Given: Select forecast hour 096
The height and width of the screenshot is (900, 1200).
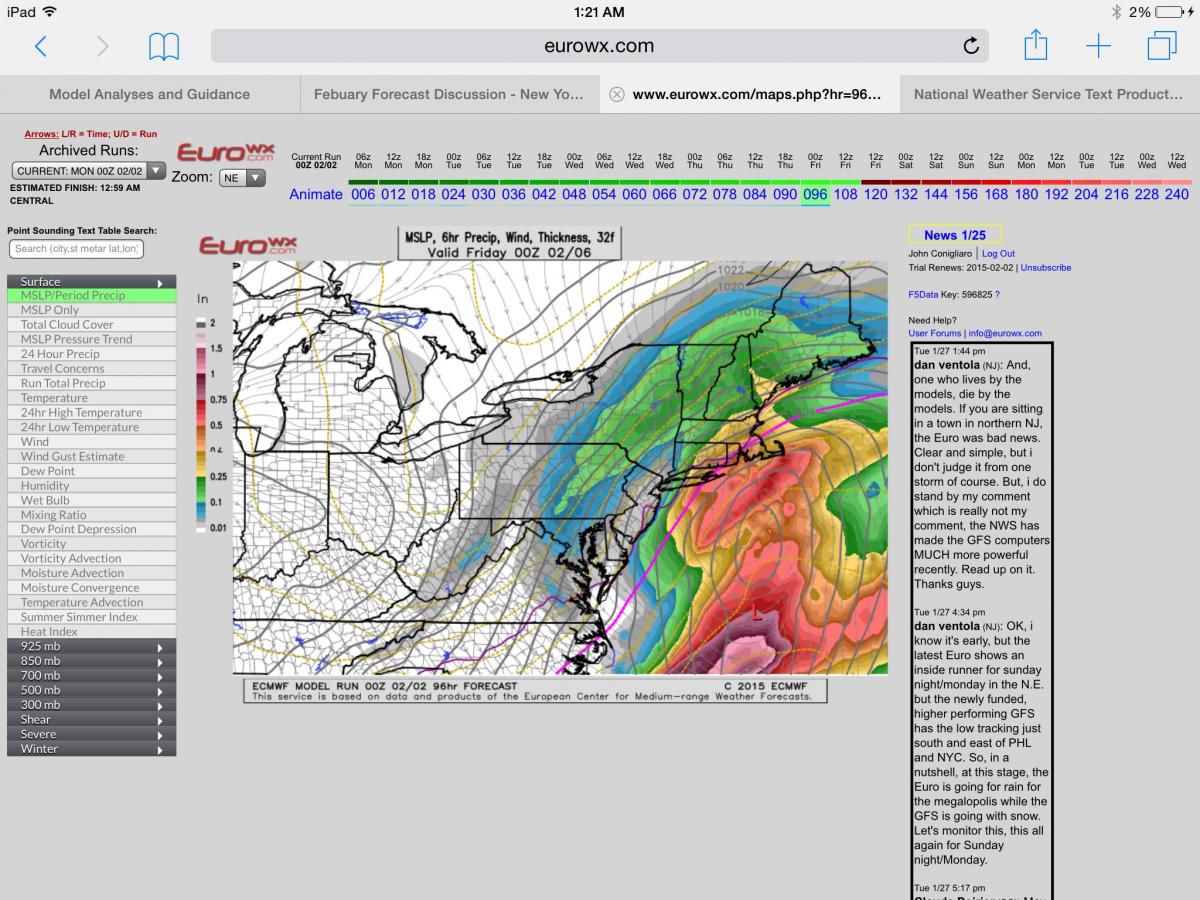Looking at the screenshot, I should [x=815, y=194].
